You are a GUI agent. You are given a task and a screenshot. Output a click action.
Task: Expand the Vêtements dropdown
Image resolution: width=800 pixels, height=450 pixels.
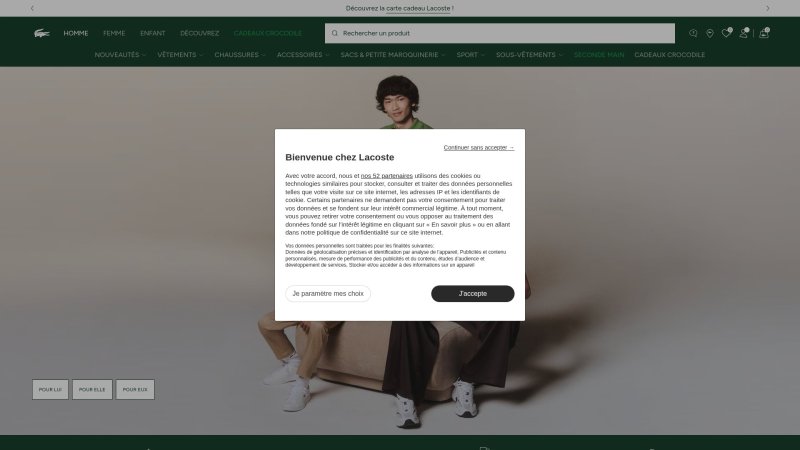pos(180,55)
